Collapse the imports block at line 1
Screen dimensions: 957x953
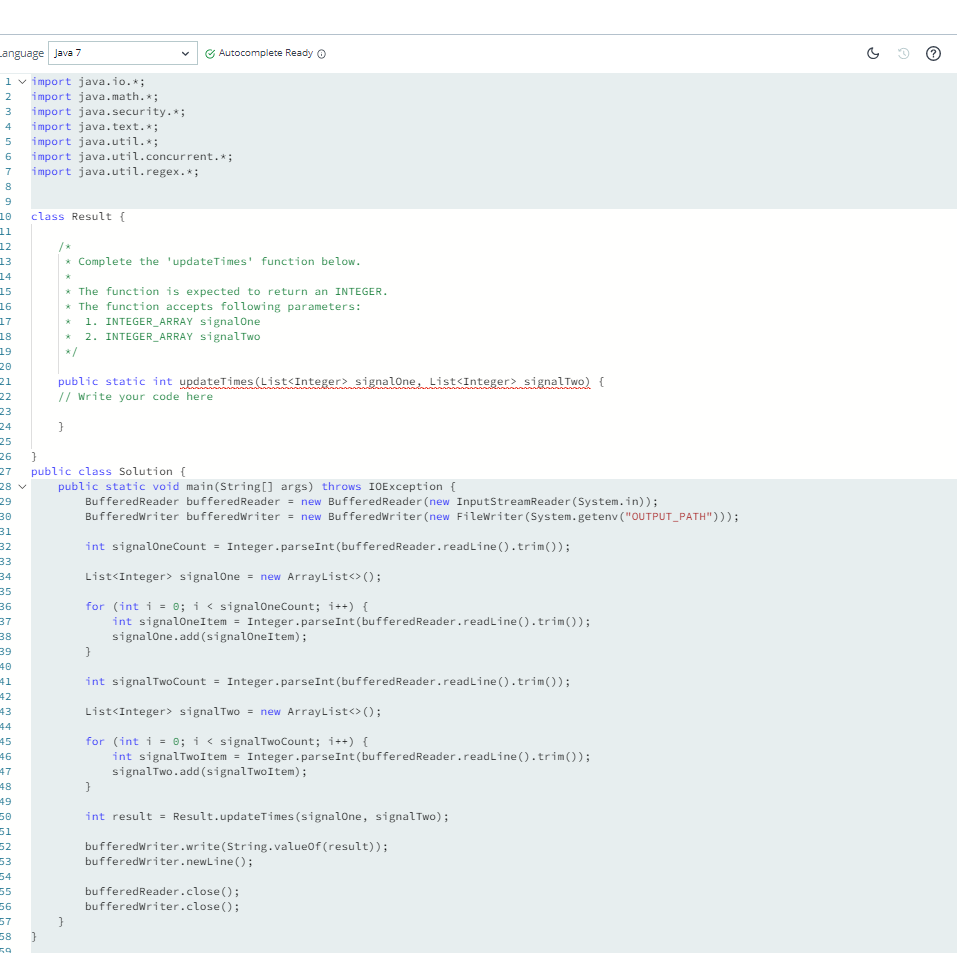(22, 81)
